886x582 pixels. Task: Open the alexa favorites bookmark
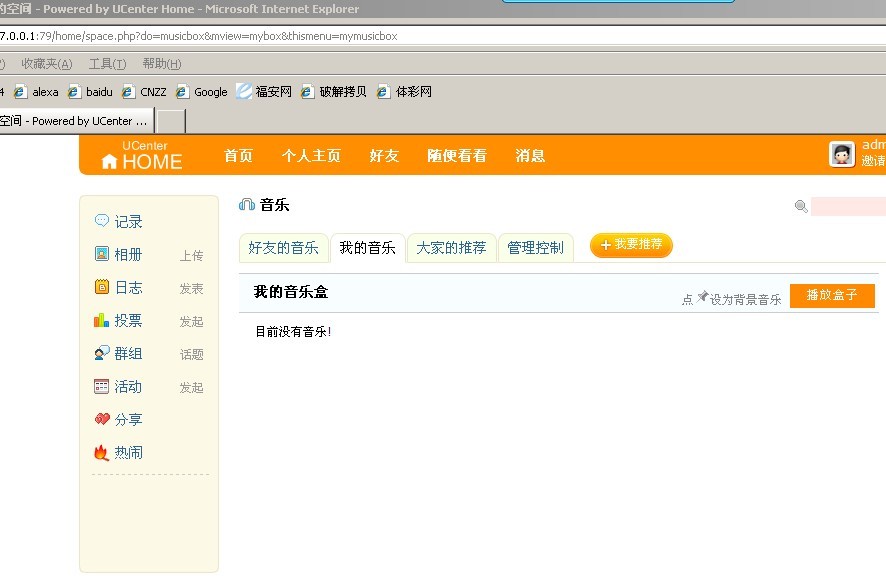(x=37, y=92)
